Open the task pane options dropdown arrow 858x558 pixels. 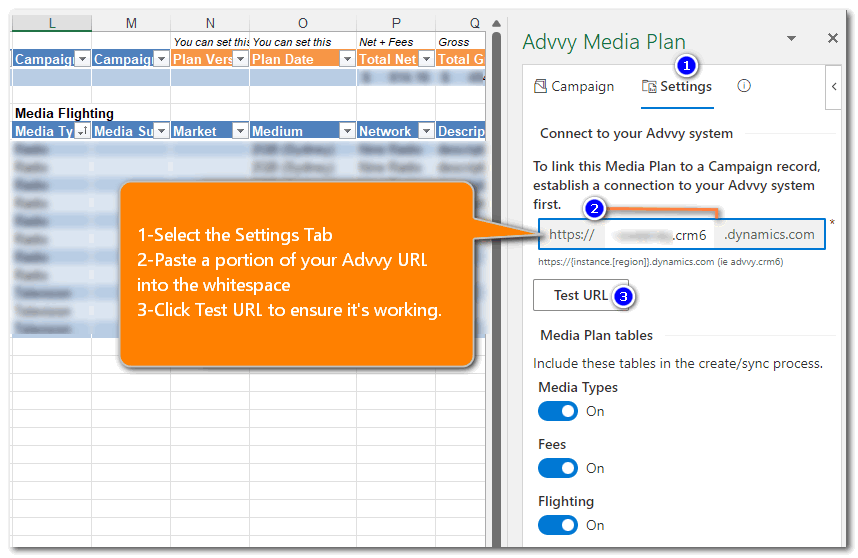tap(791, 38)
